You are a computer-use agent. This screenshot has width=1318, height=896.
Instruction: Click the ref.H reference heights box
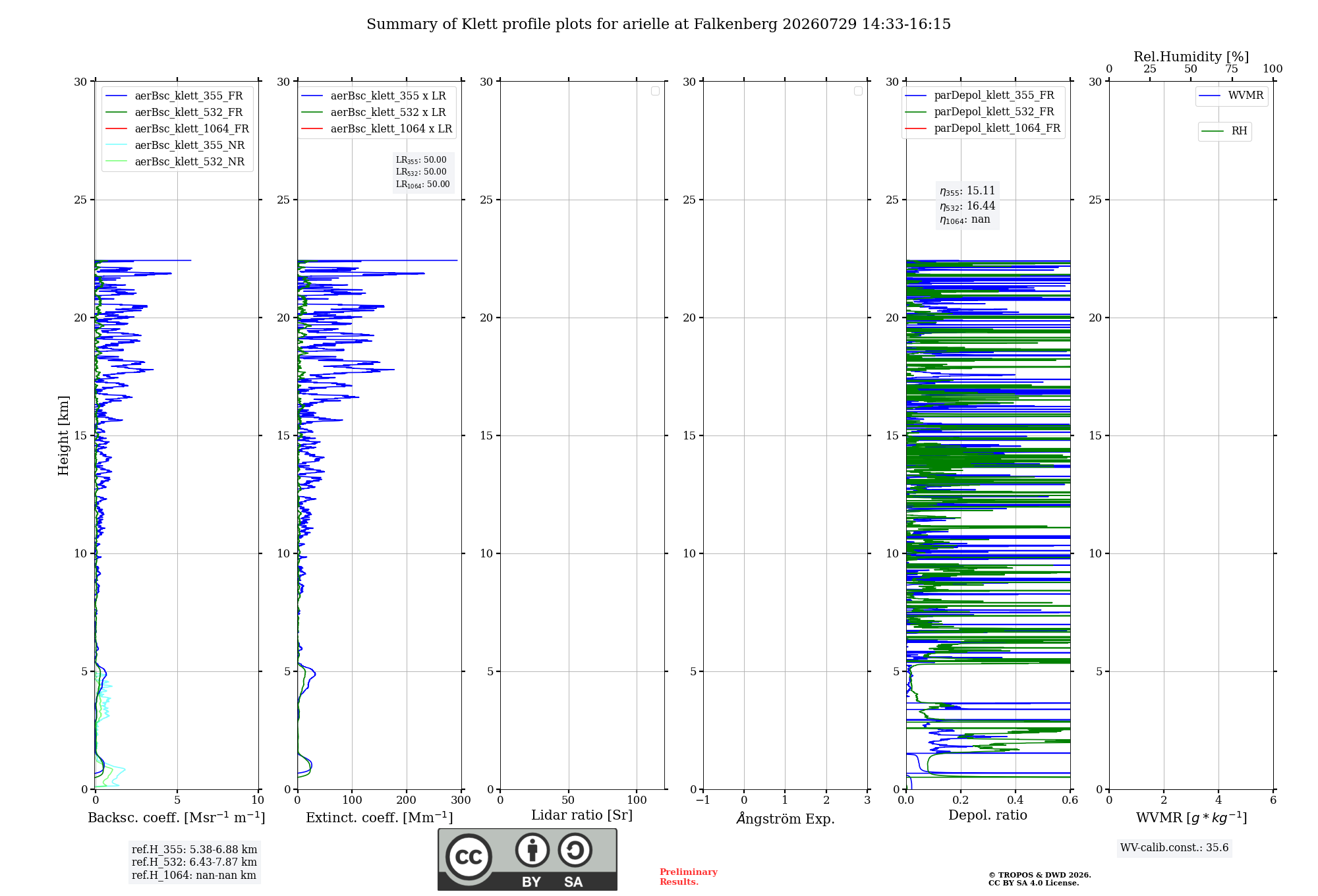194,862
